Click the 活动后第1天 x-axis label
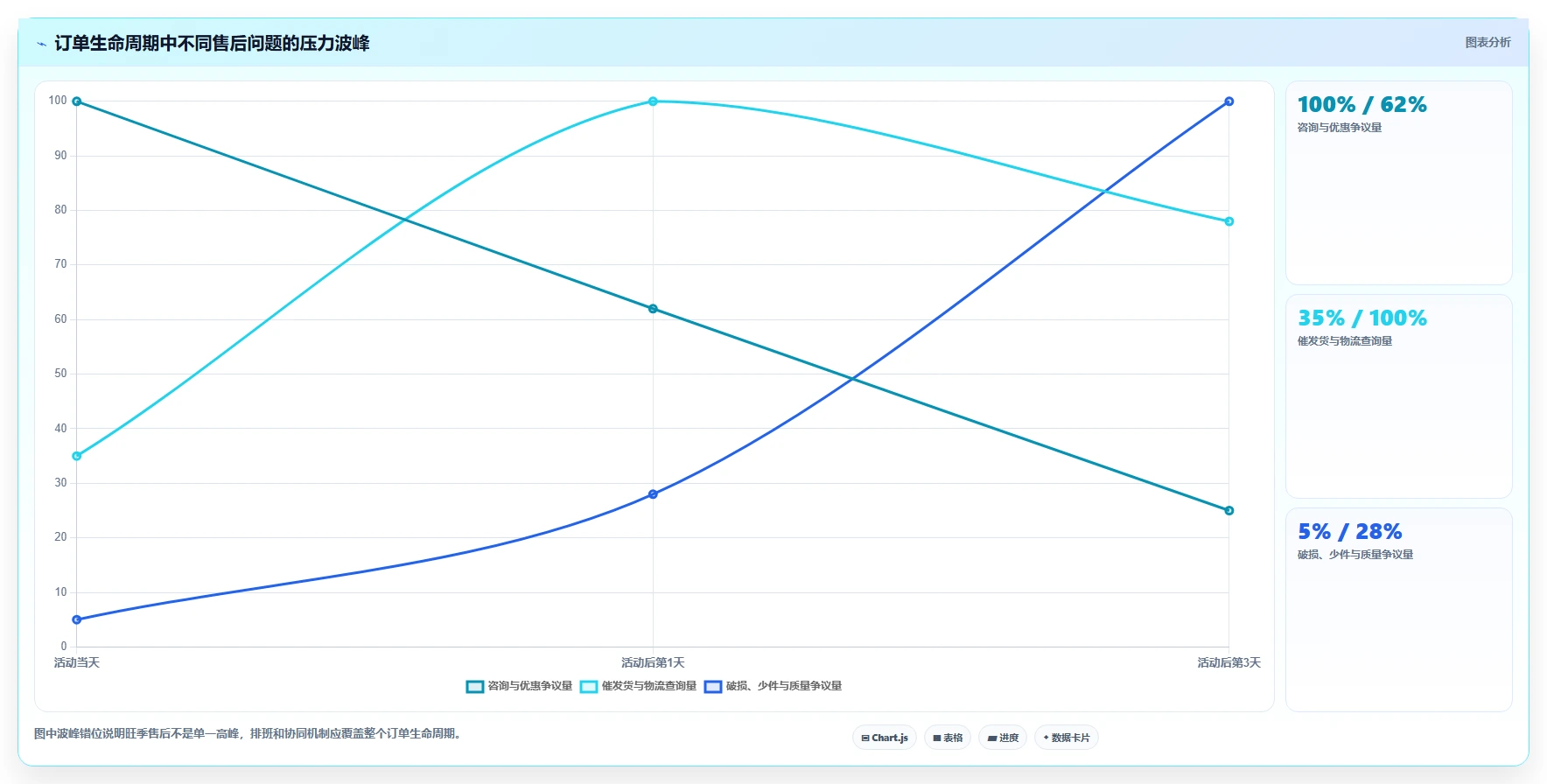 pos(653,662)
